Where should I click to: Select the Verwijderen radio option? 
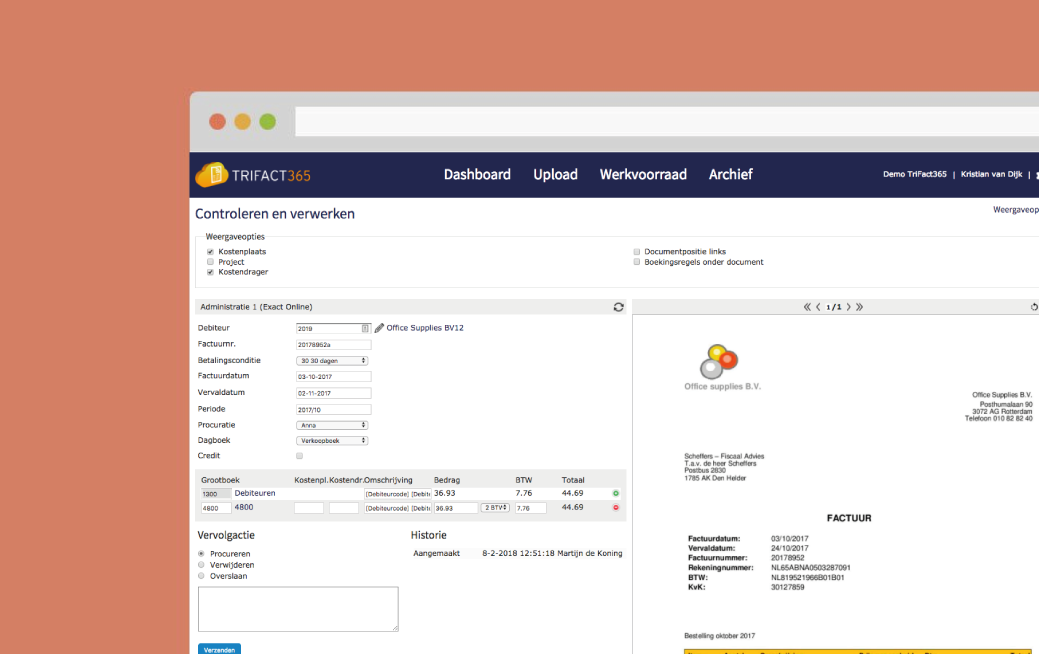[x=201, y=565]
